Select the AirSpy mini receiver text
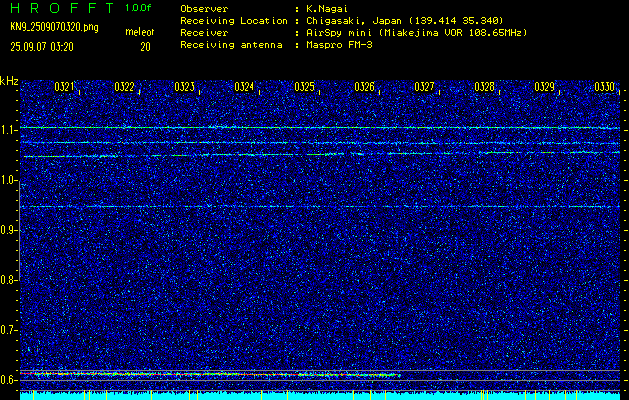Screen dimensions: 629x400 tap(418, 33)
